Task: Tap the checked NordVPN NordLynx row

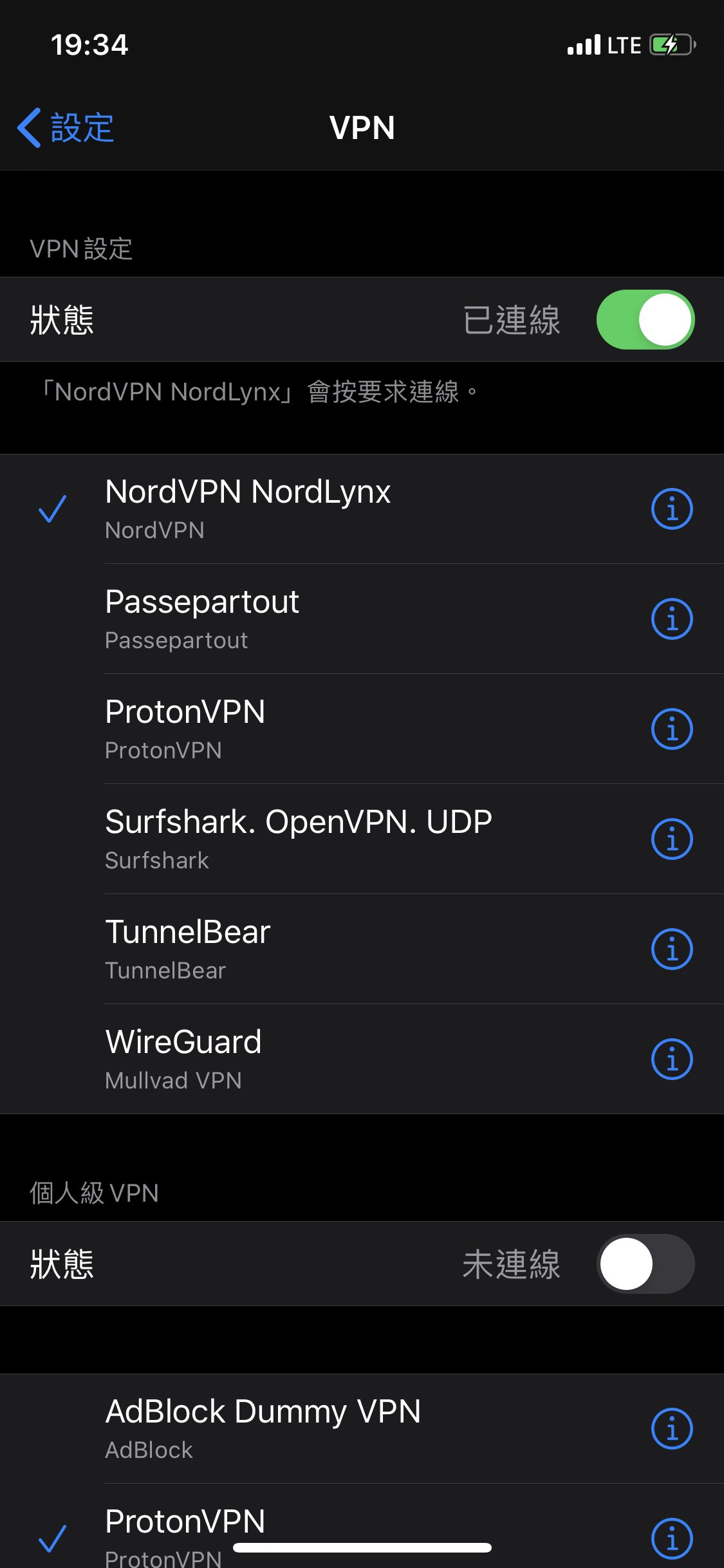Action: coord(362,509)
